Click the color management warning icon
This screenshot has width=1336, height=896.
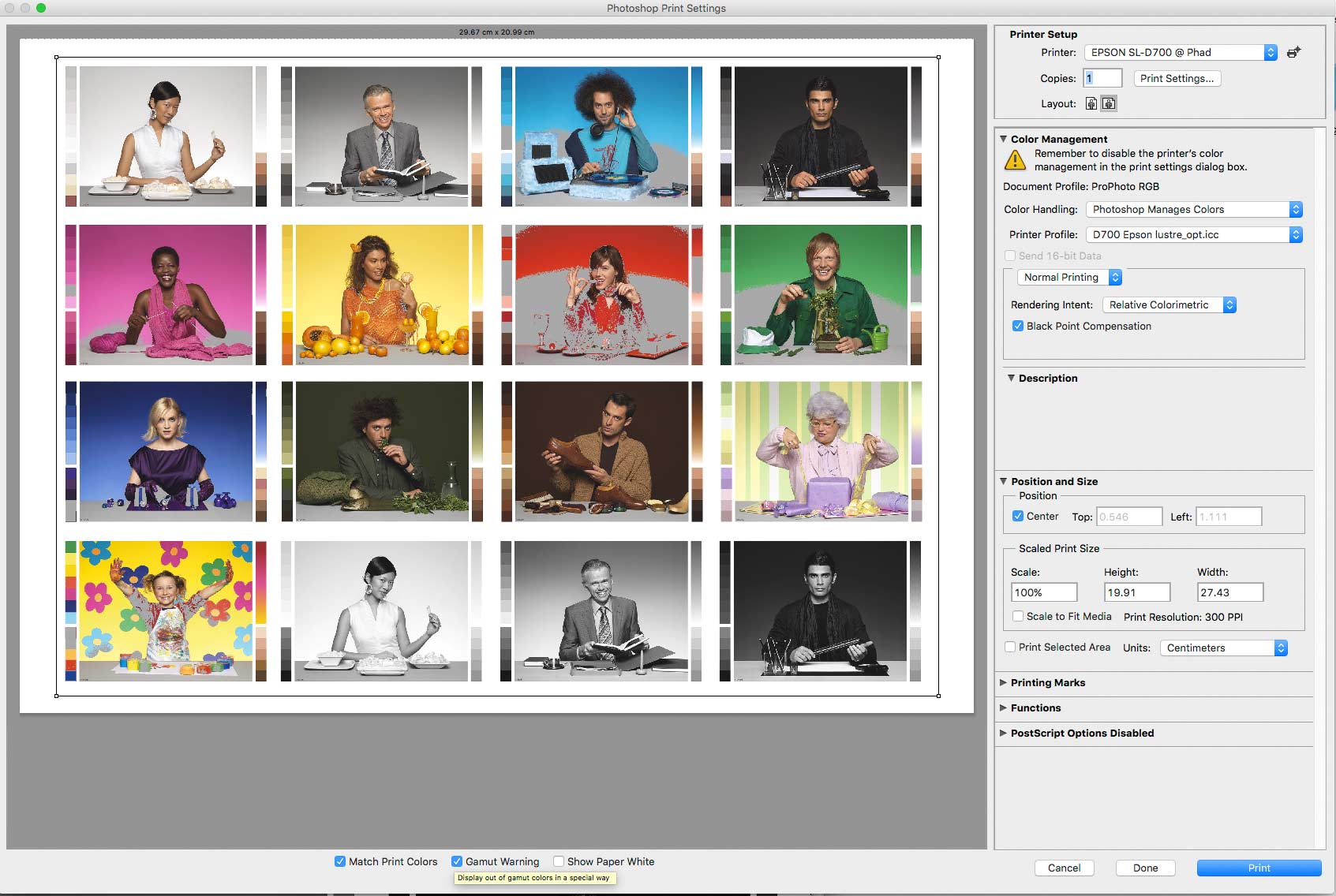(x=1015, y=160)
